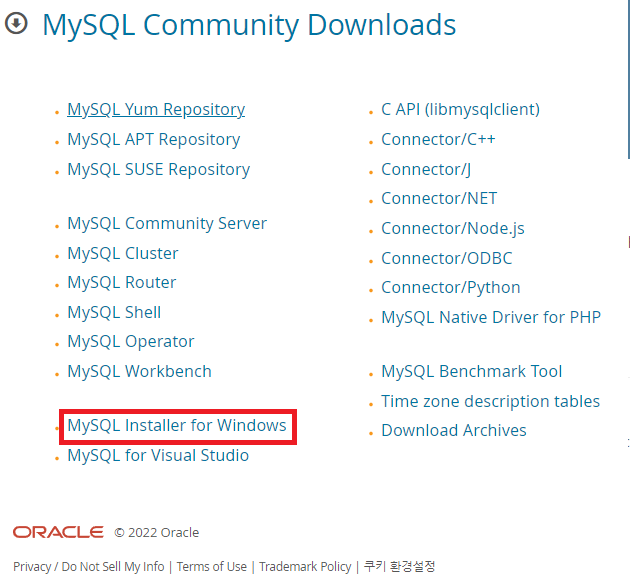Select MySQL Installer for Windows
This screenshot has width=630, height=584.
177,425
